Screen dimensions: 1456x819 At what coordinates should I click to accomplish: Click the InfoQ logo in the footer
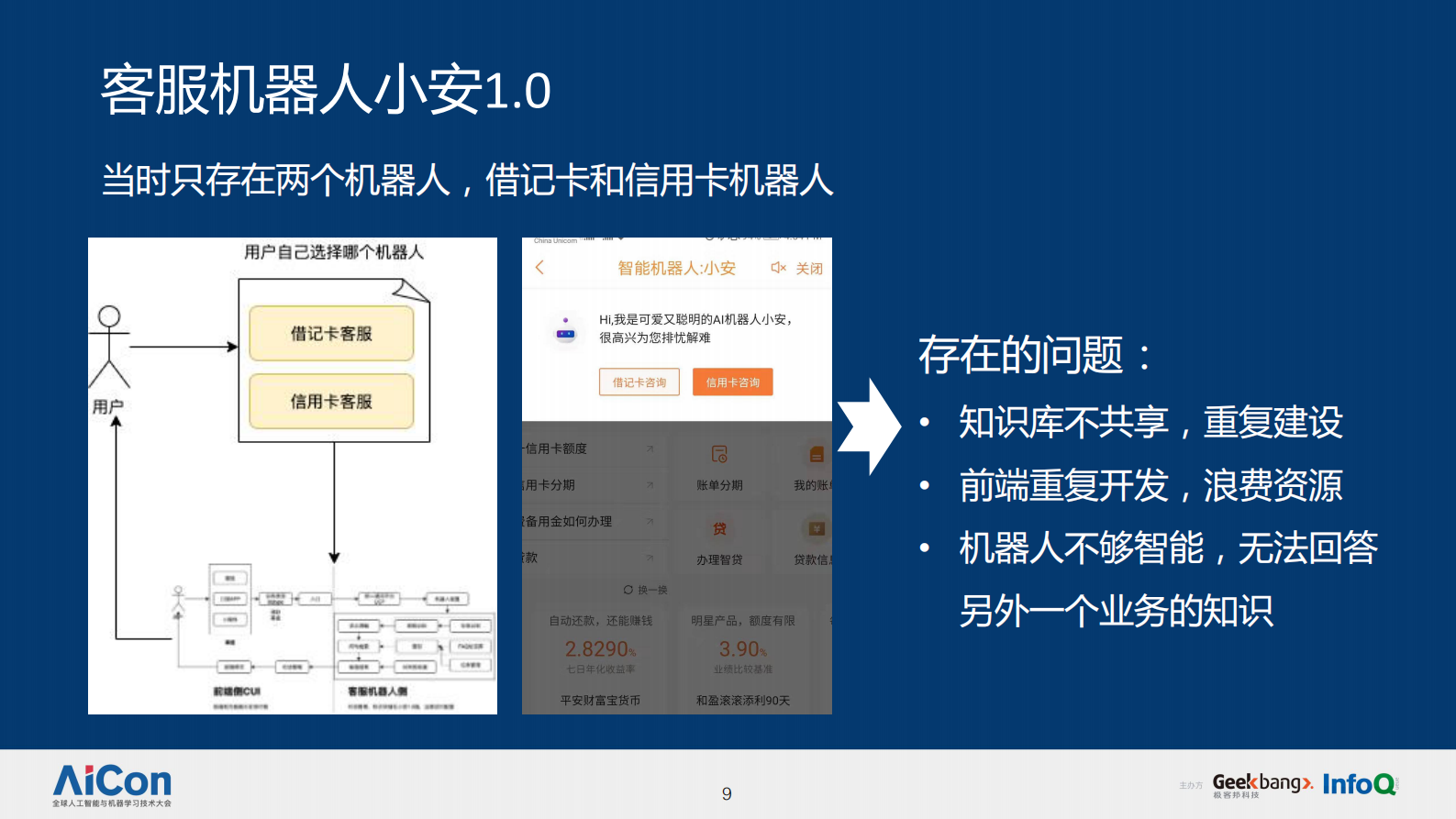click(1361, 784)
